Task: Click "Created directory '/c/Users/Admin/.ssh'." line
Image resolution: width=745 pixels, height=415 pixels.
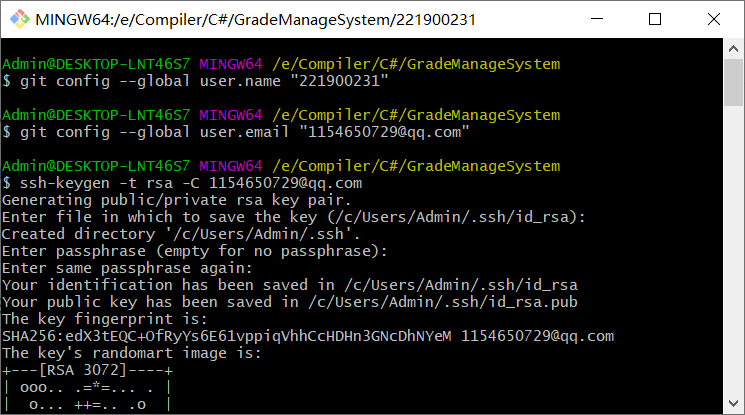Action: (x=181, y=234)
